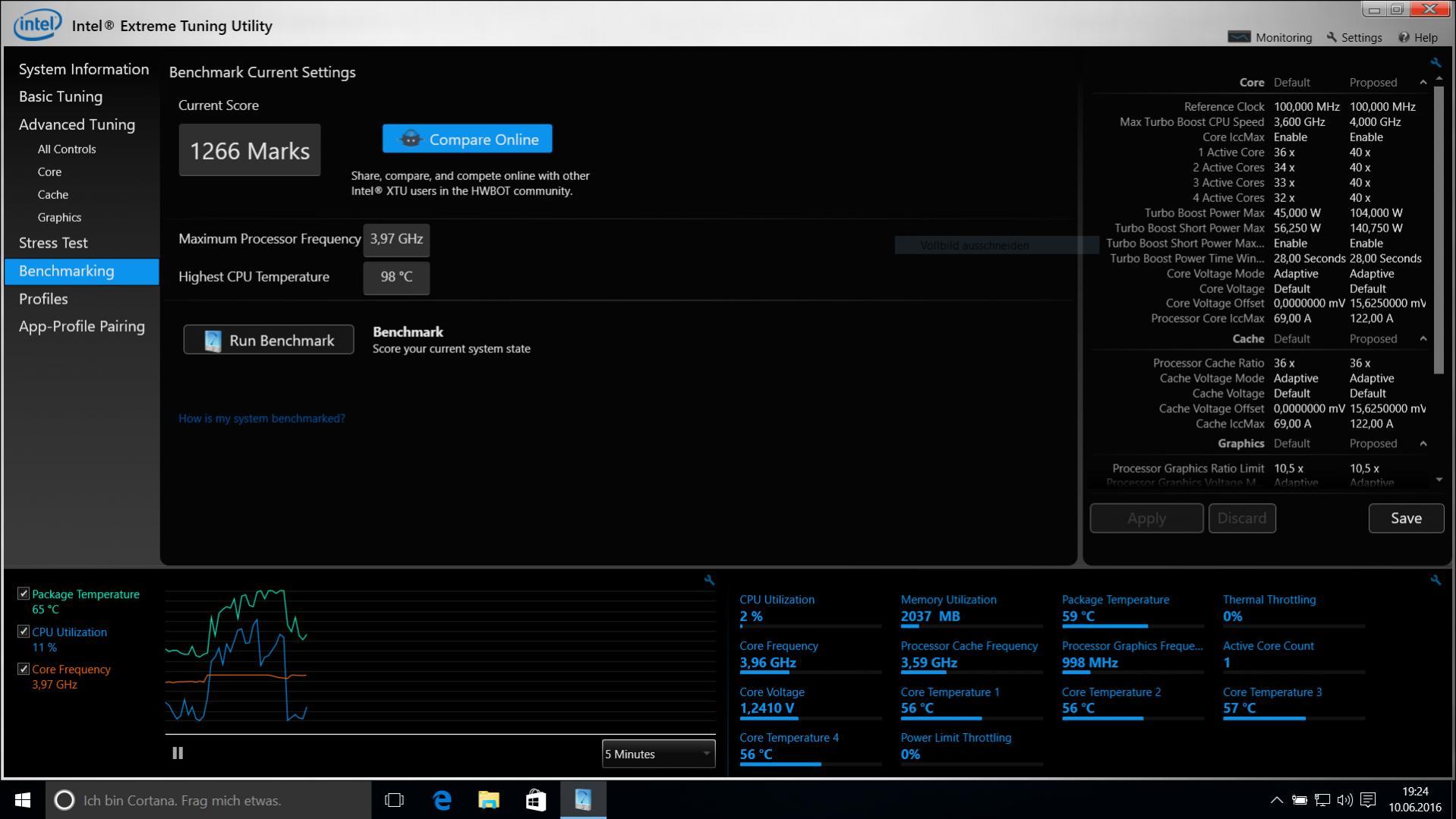1456x819 pixels.
Task: Collapse the Core settings section
Action: 1423,82
